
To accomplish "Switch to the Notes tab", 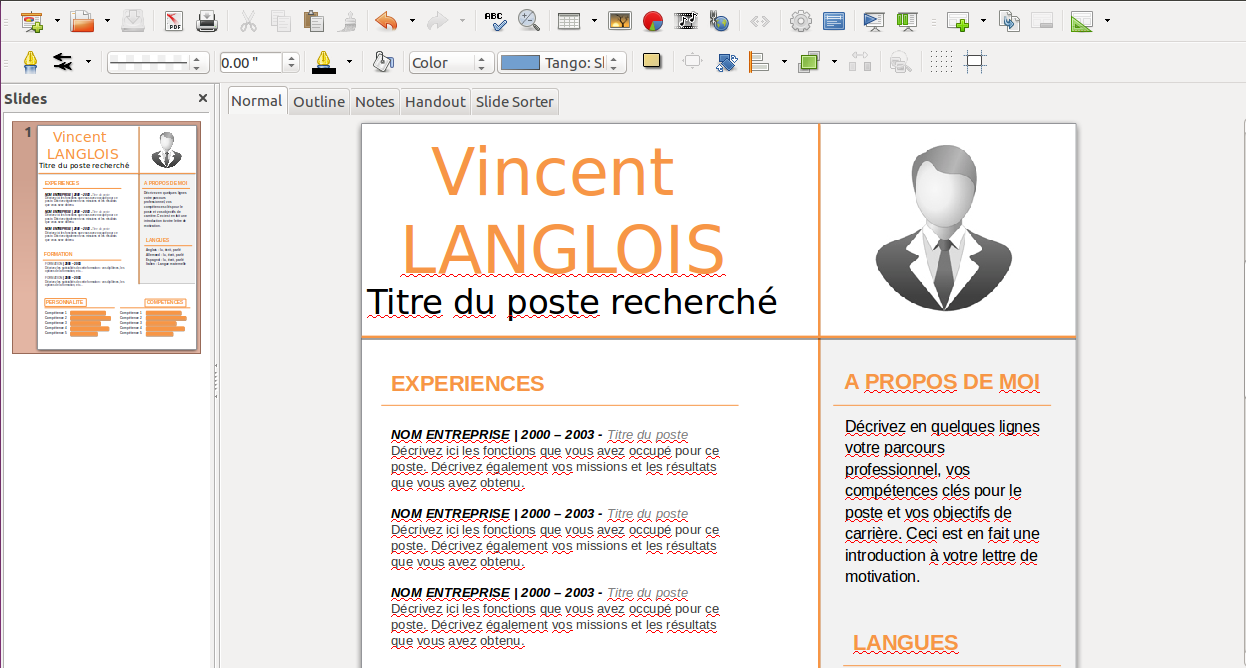I will [x=375, y=101].
